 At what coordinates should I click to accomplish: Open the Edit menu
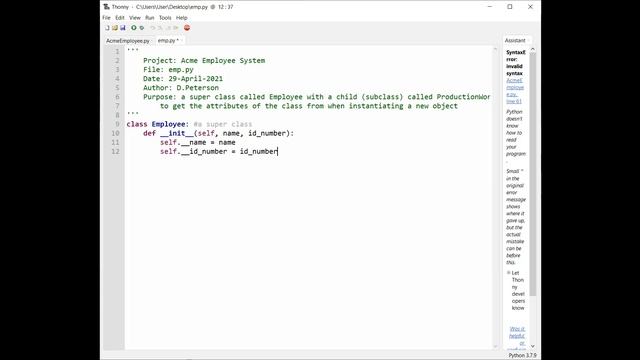coord(120,18)
